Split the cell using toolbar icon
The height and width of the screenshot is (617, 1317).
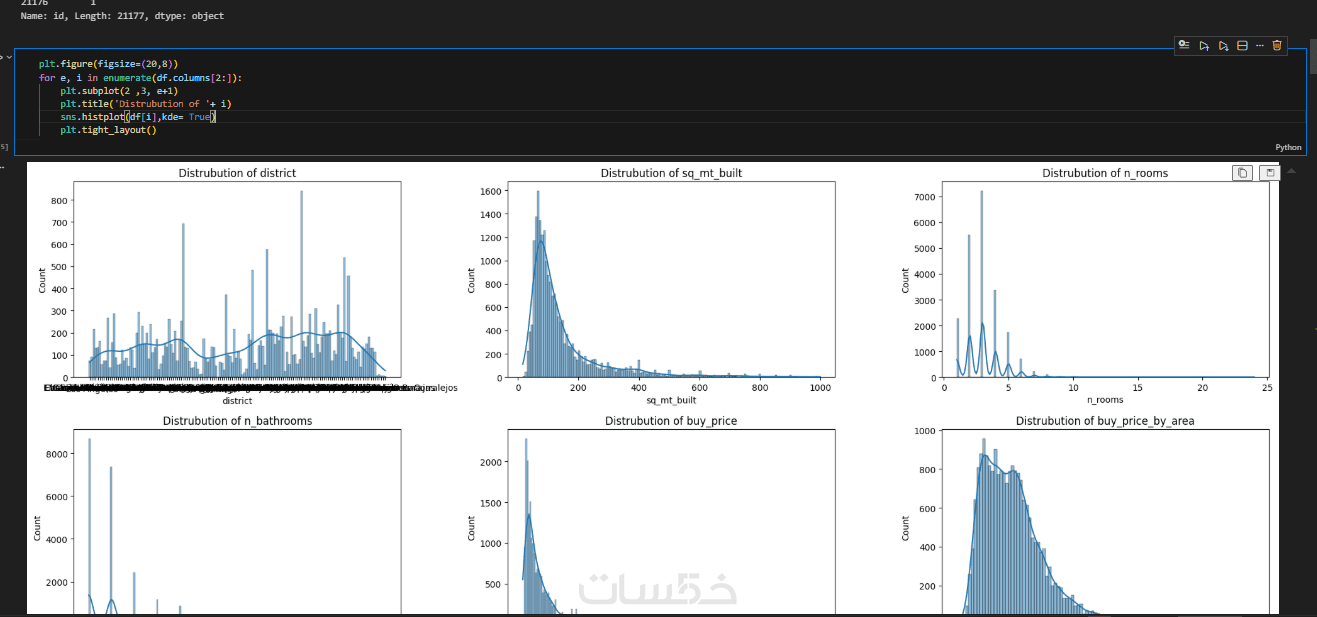pos(1242,45)
